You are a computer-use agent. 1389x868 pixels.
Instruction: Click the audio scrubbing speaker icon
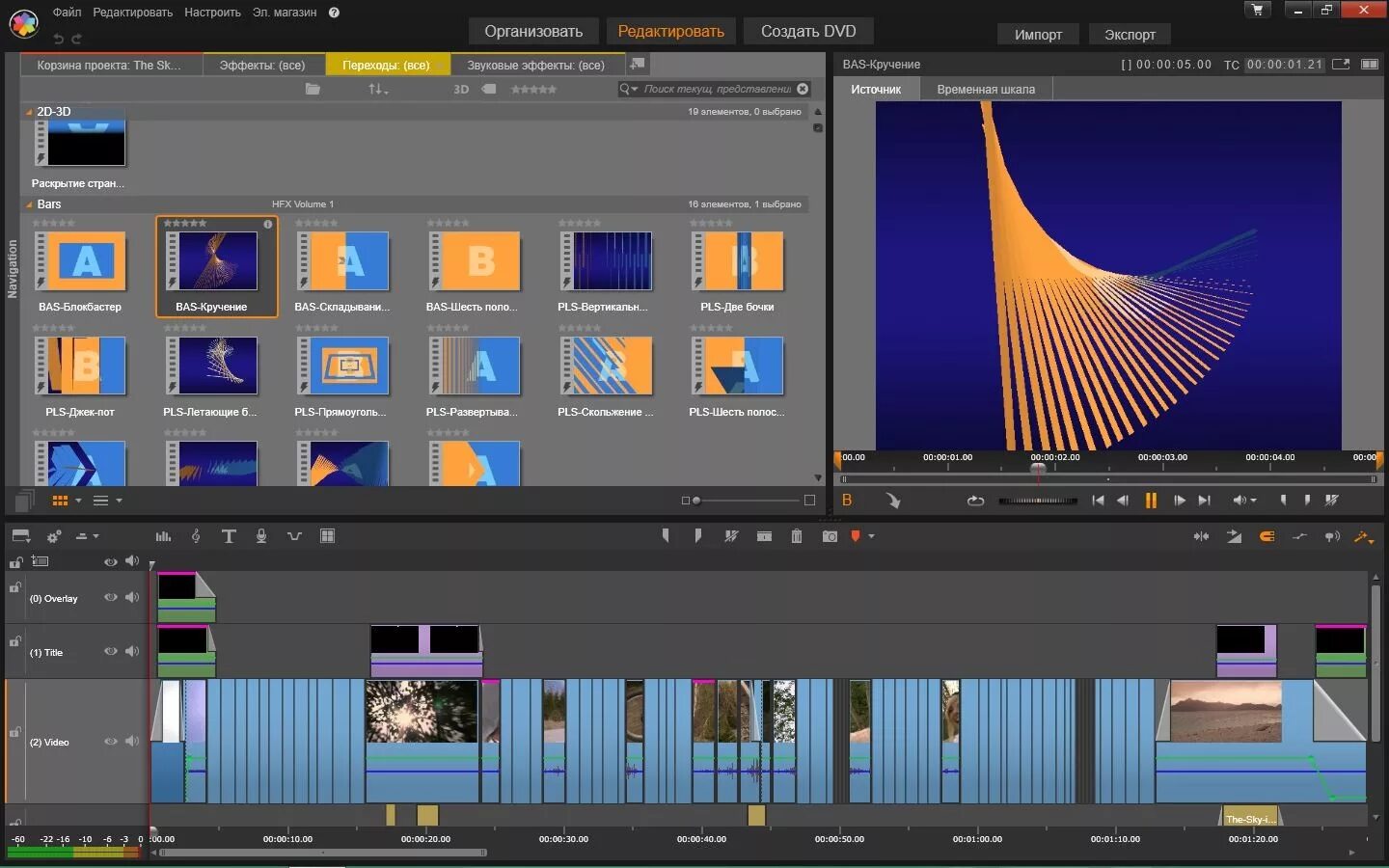coord(1332,536)
